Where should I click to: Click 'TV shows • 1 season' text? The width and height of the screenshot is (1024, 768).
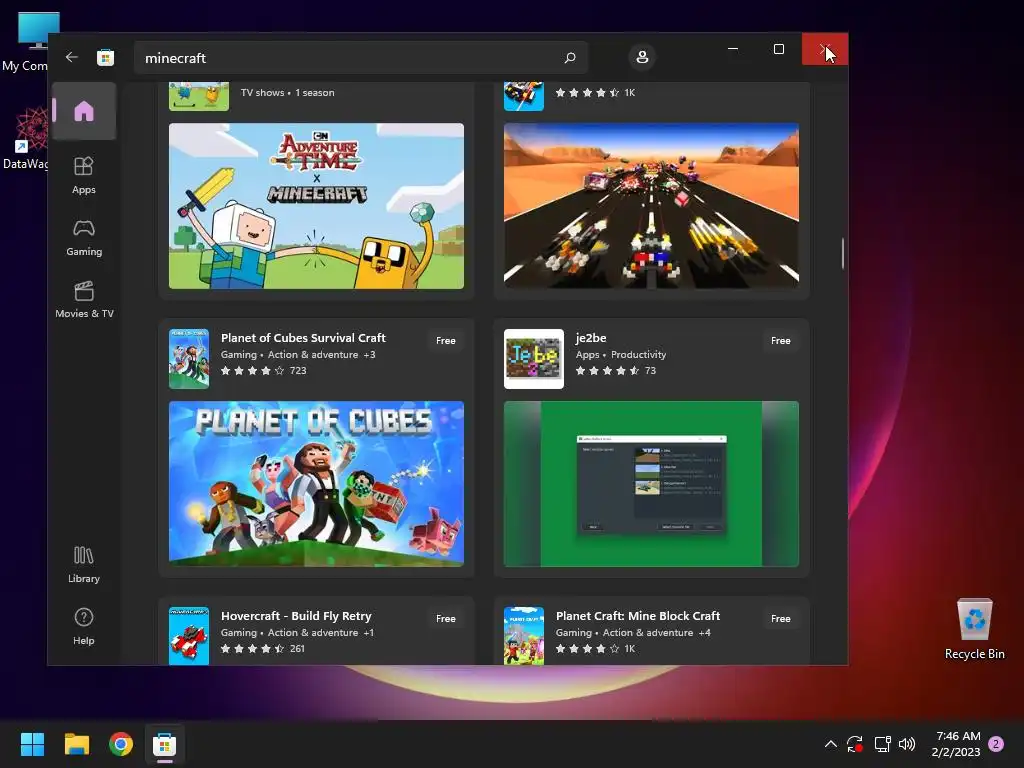point(287,93)
